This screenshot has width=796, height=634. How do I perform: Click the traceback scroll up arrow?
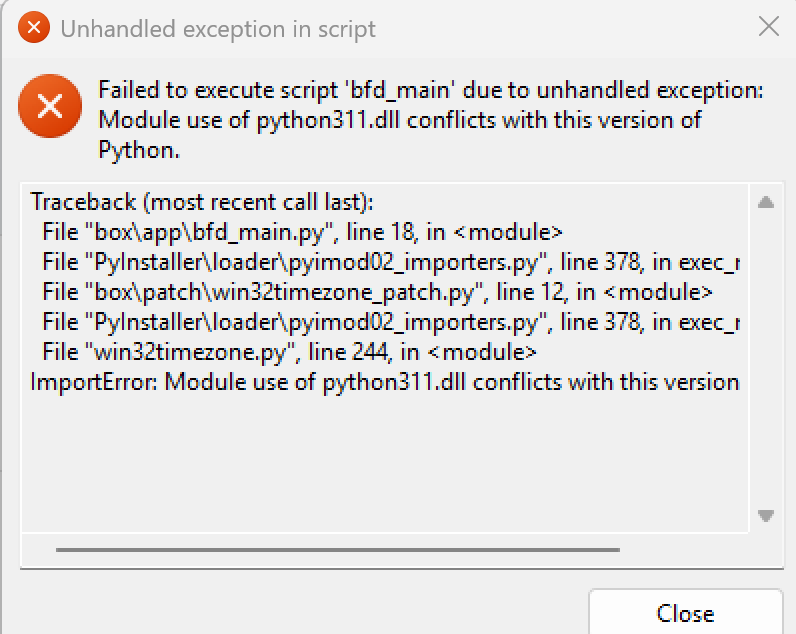(x=766, y=203)
